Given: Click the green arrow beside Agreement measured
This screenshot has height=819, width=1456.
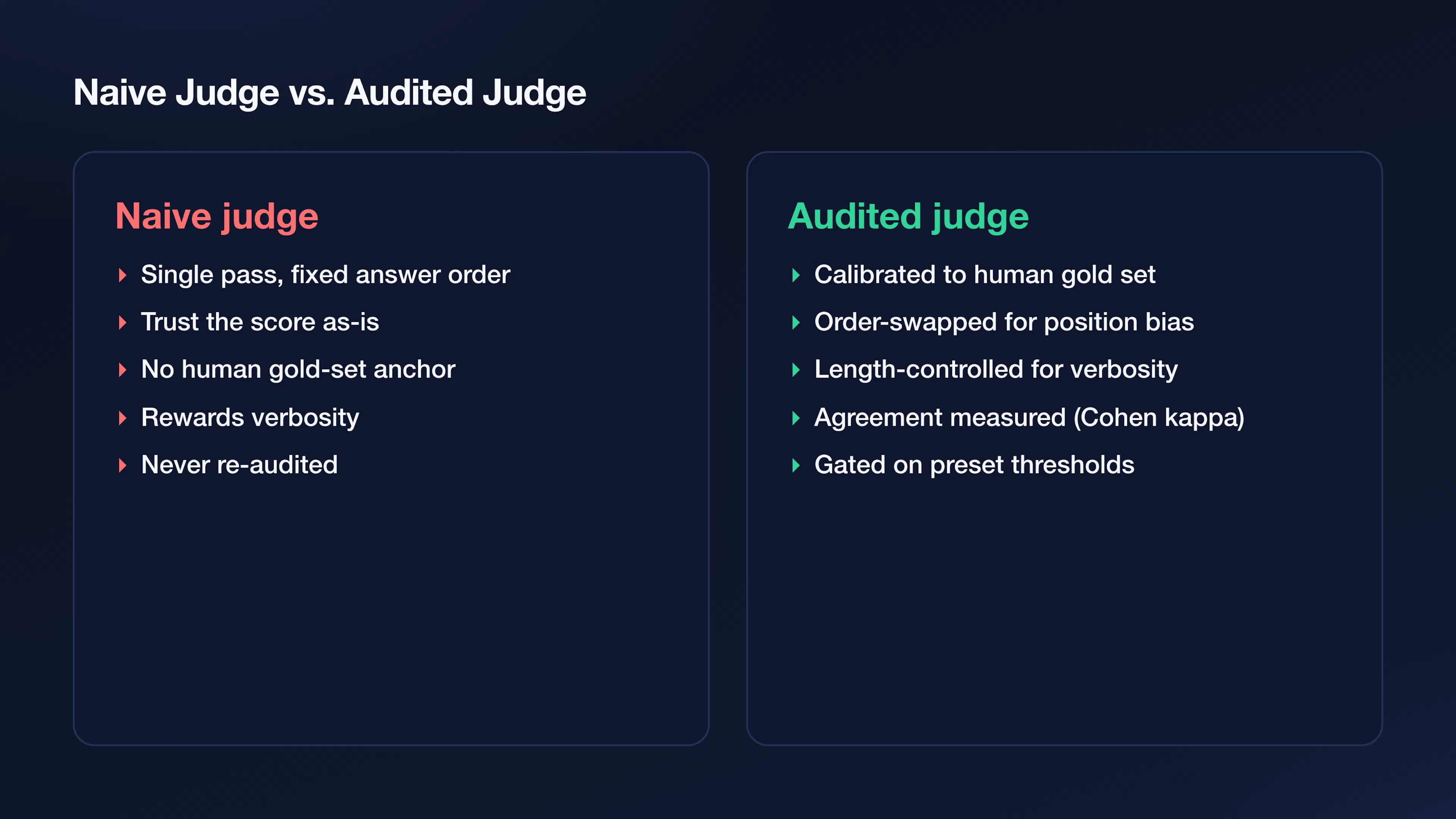Looking at the screenshot, I should [796, 418].
